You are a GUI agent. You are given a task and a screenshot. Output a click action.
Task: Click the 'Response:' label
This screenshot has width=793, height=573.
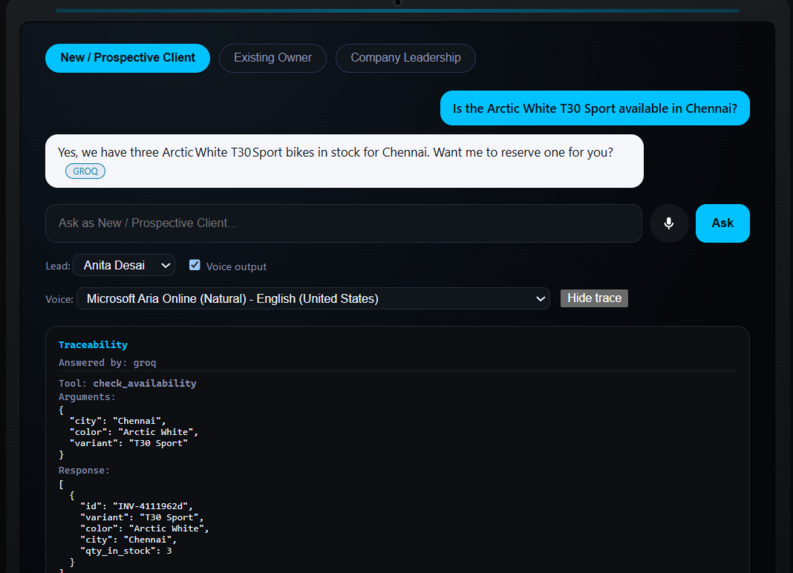pos(84,470)
